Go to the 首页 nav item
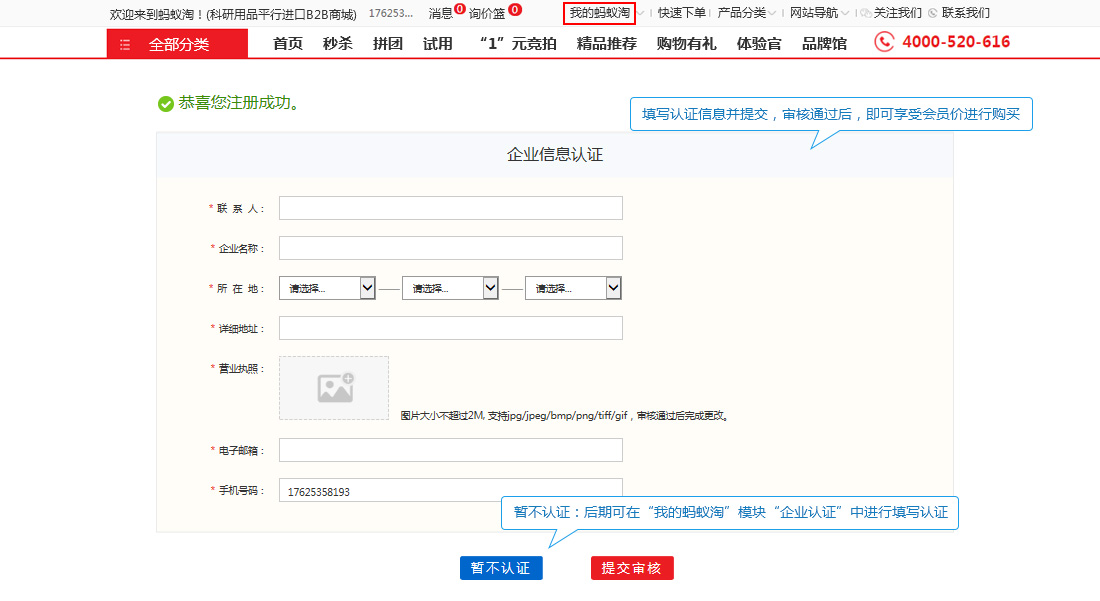This screenshot has width=1100, height=601. pyautogui.click(x=288, y=43)
